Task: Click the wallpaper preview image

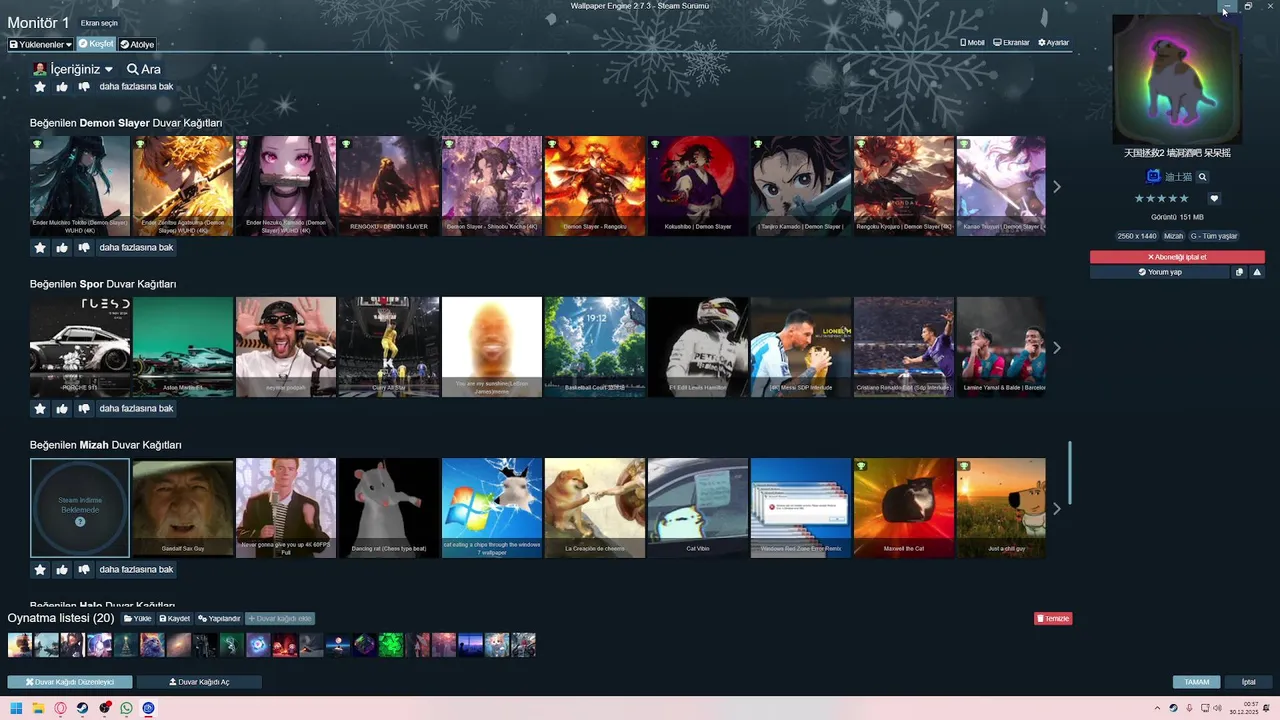Action: click(x=1177, y=80)
